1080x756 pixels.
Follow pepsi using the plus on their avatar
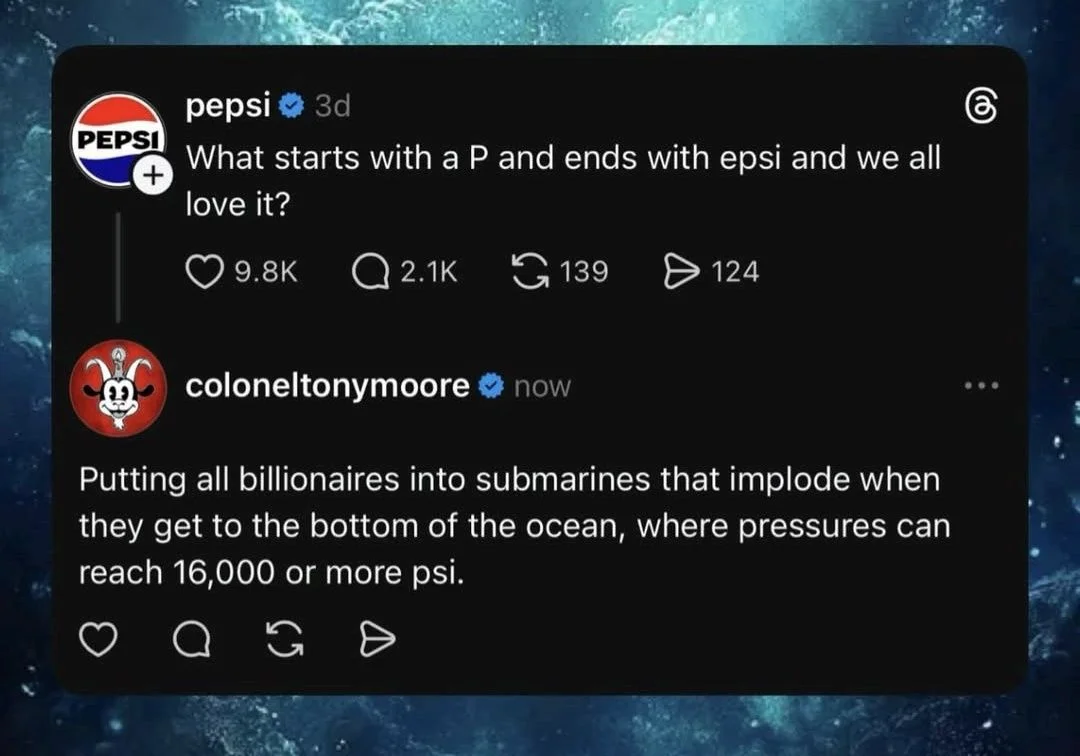coord(155,173)
